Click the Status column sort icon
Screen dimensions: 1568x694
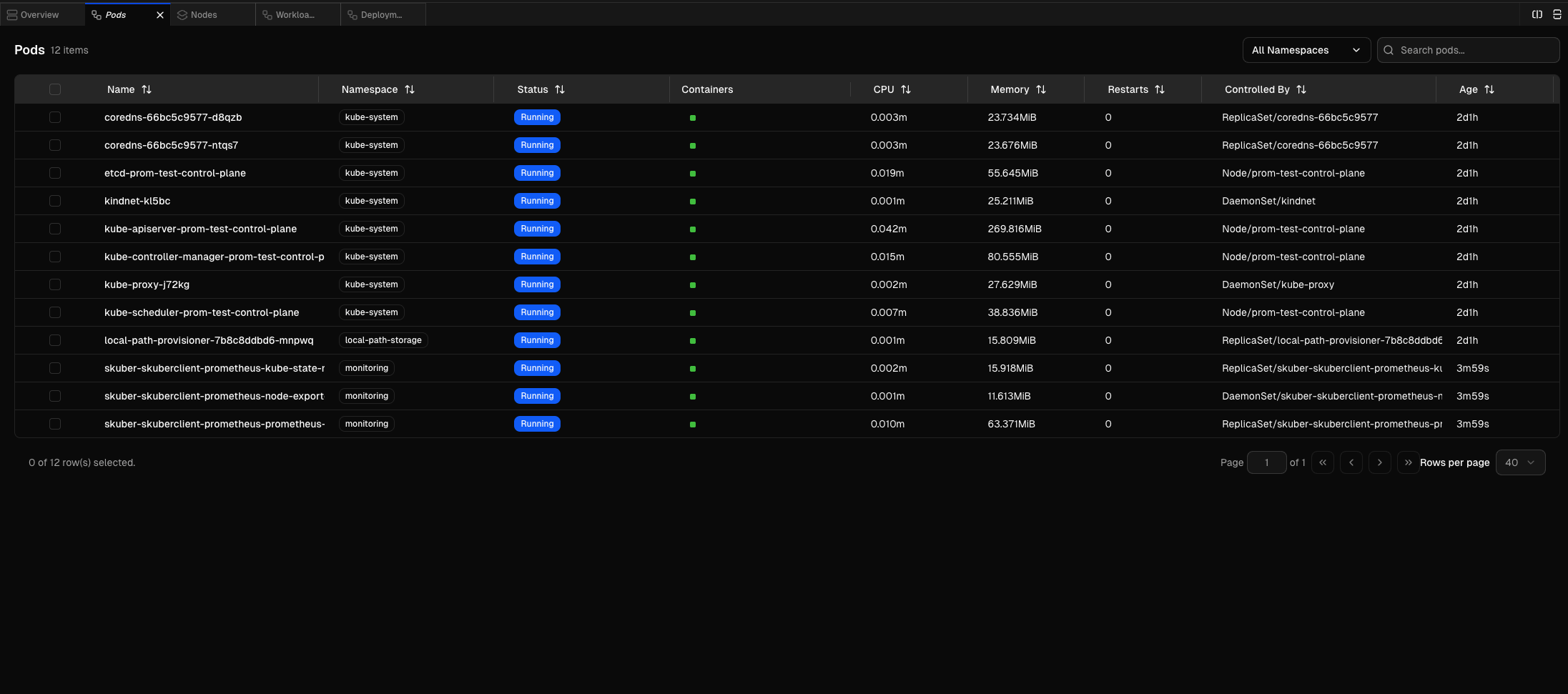560,89
